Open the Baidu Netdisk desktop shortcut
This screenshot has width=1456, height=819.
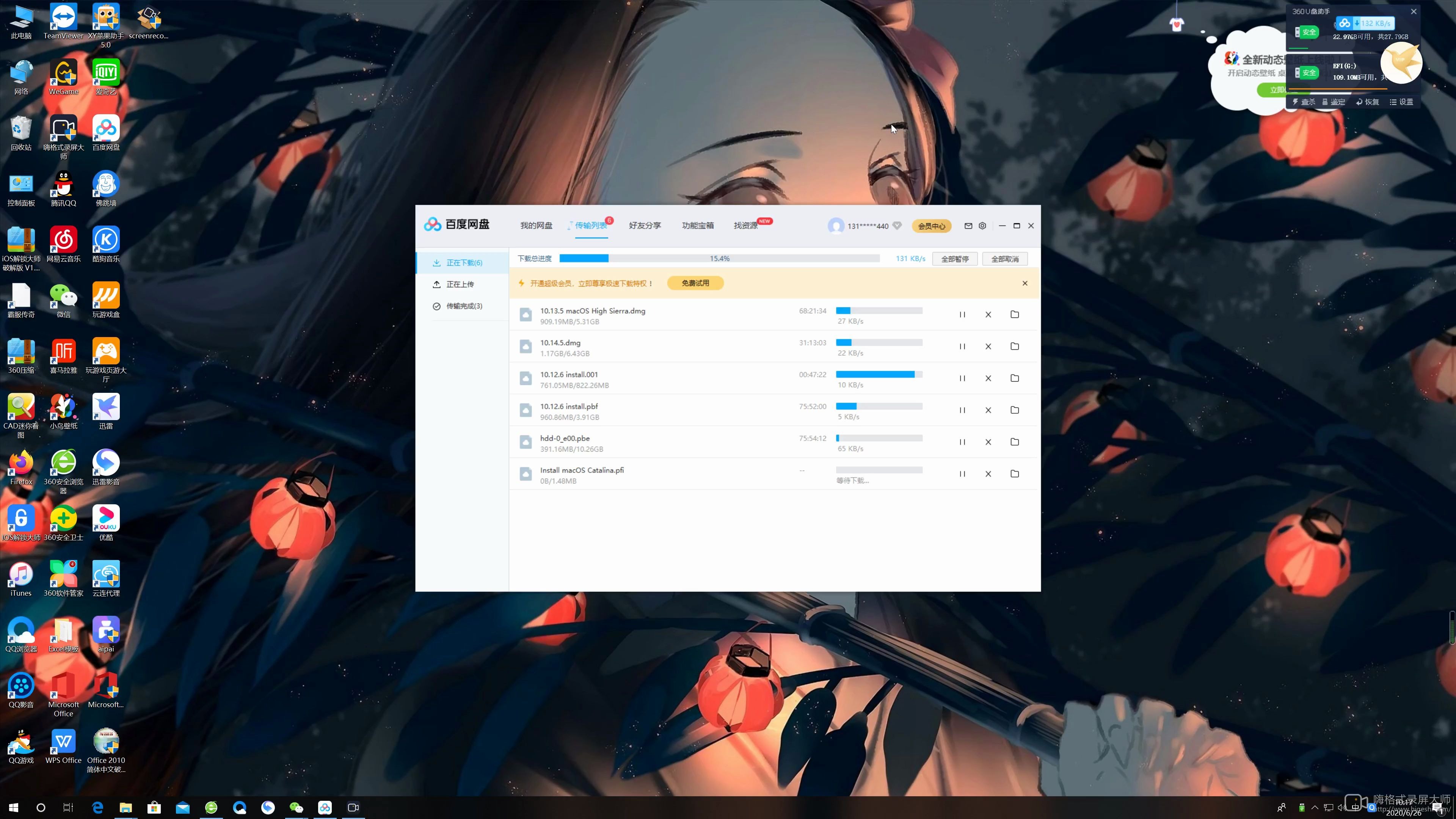(106, 133)
